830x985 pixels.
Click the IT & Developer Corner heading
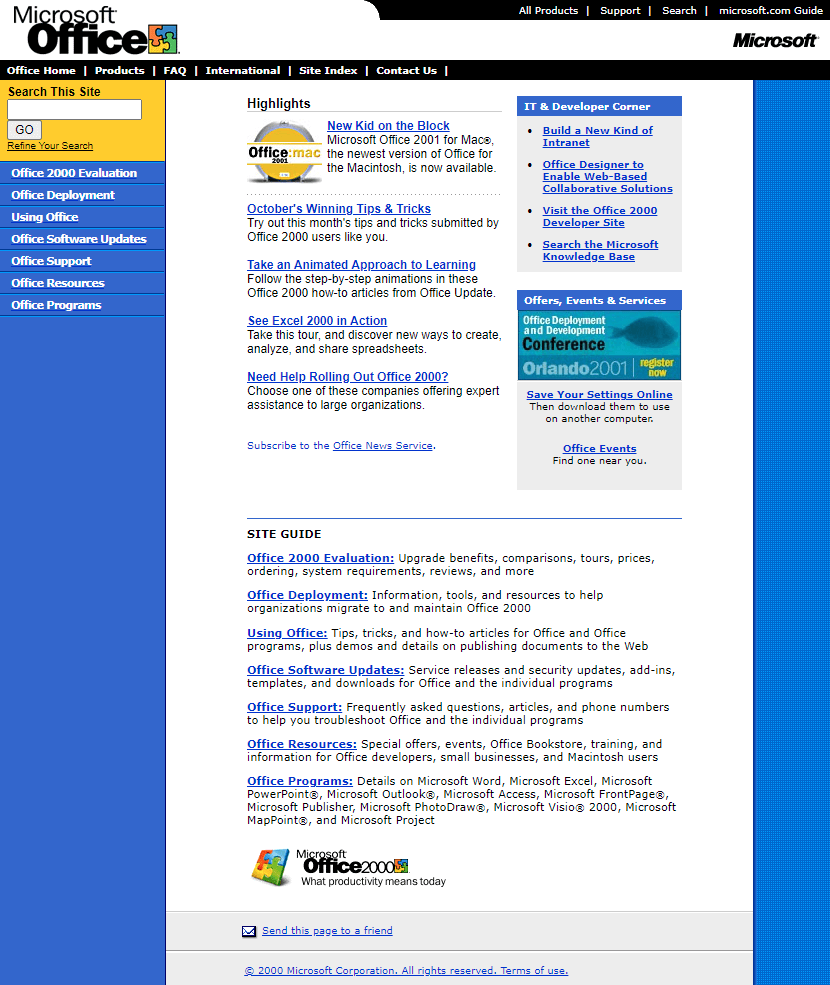click(x=587, y=106)
